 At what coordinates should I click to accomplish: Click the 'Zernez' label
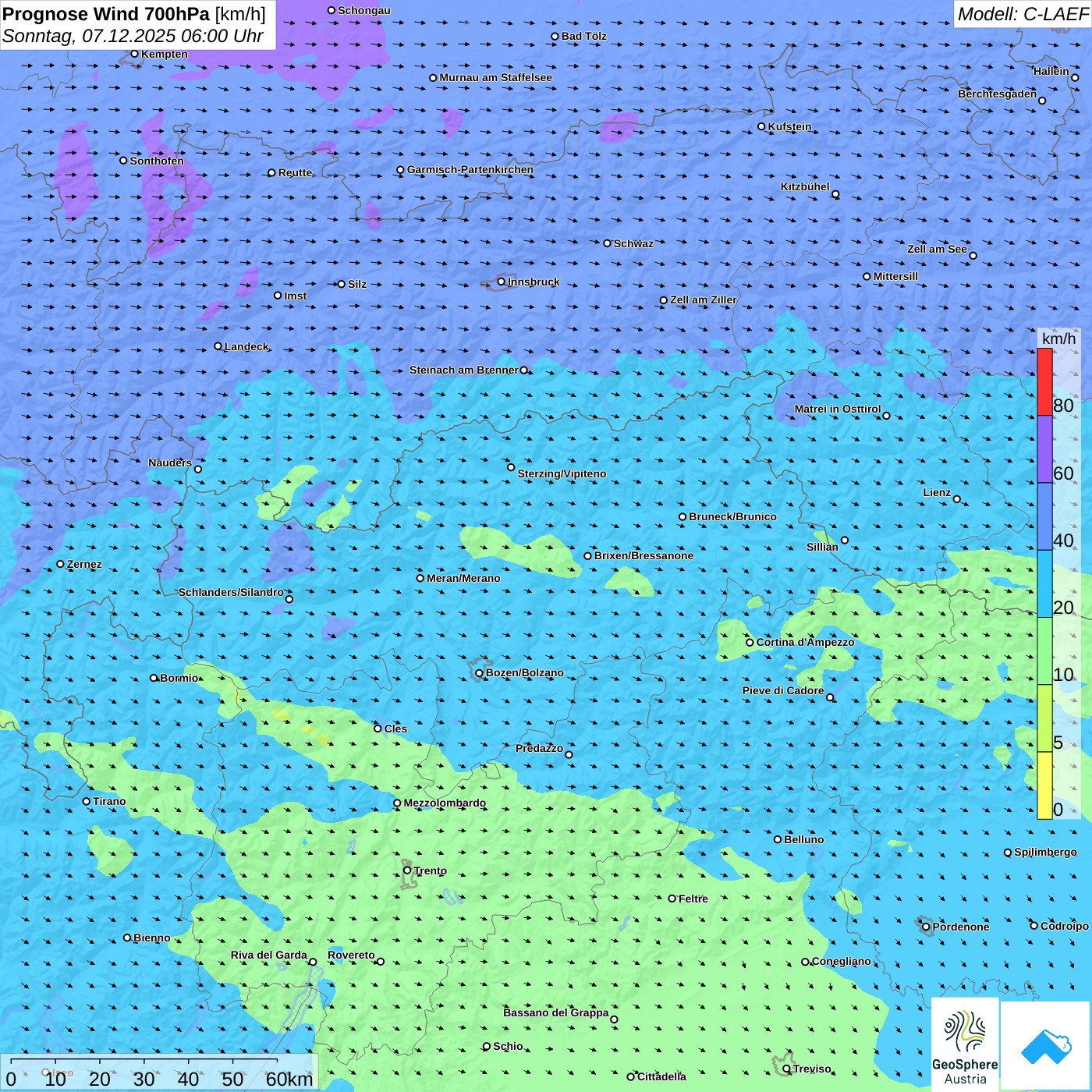pos(84,564)
